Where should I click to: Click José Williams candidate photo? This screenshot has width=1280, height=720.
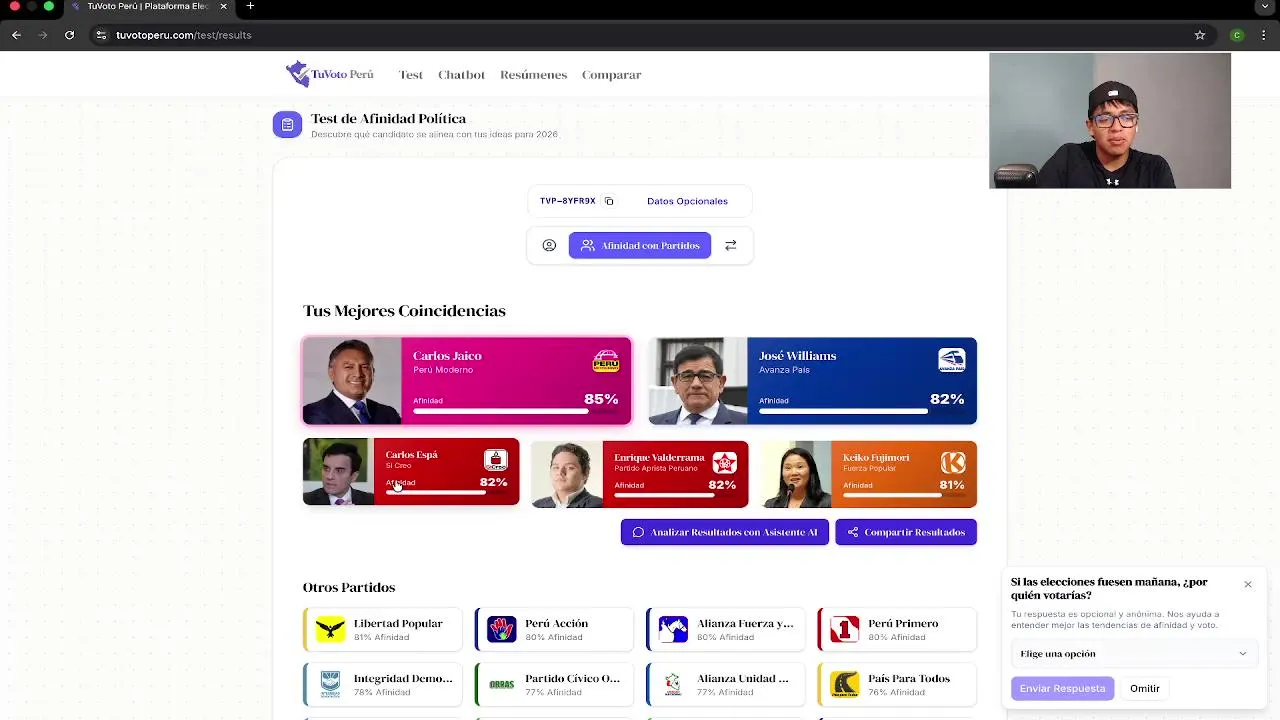pos(697,381)
